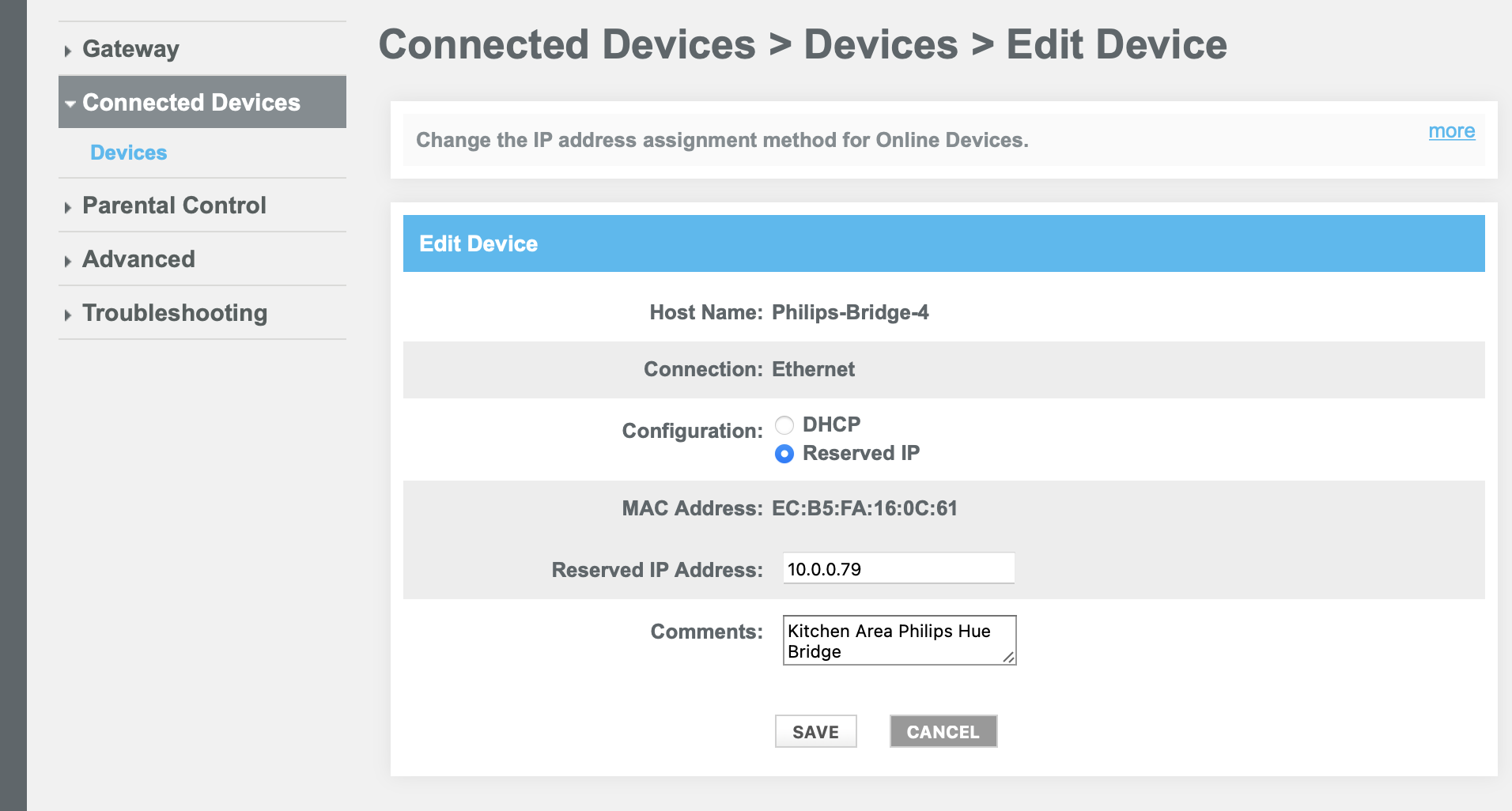The height and width of the screenshot is (811, 1512).
Task: Grab the Comments box resize handle
Action: pos(1008,658)
